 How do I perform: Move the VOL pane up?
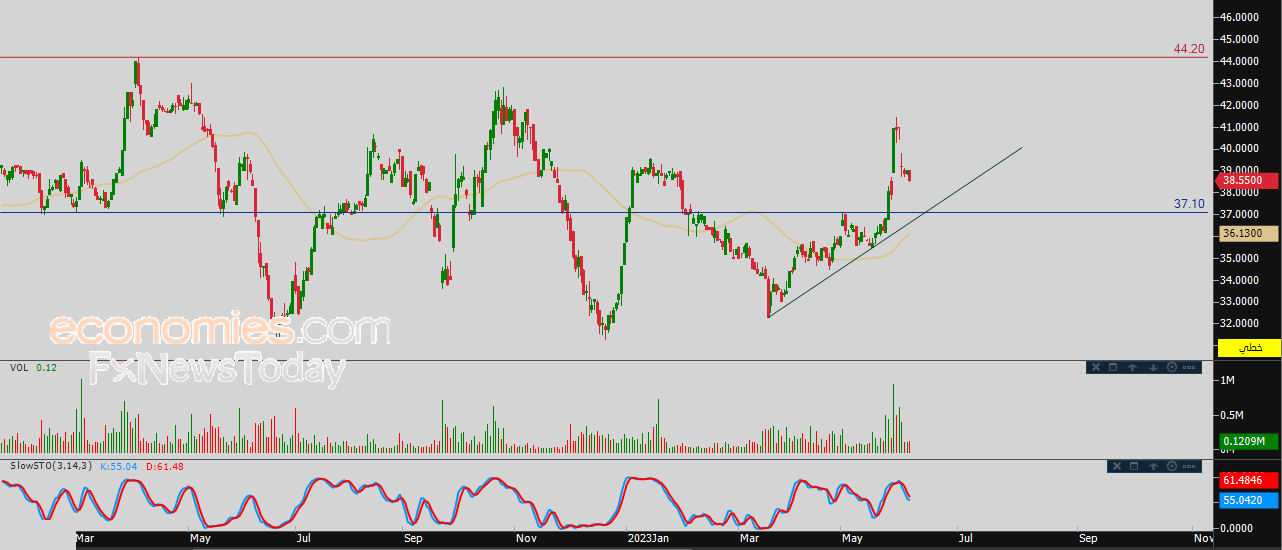click(1132, 367)
